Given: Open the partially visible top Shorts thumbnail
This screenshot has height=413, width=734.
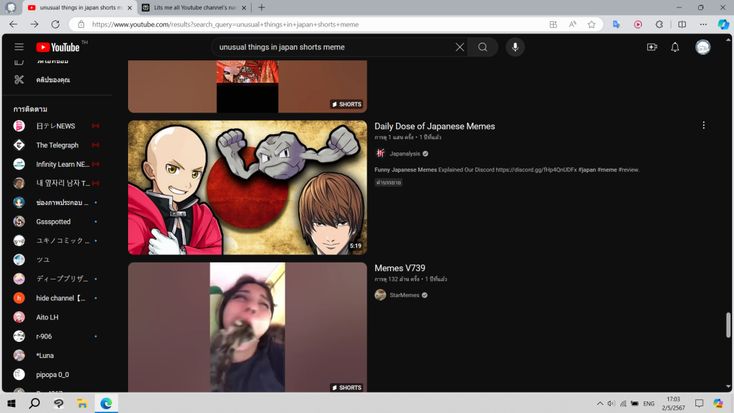Looking at the screenshot, I should click(x=247, y=86).
